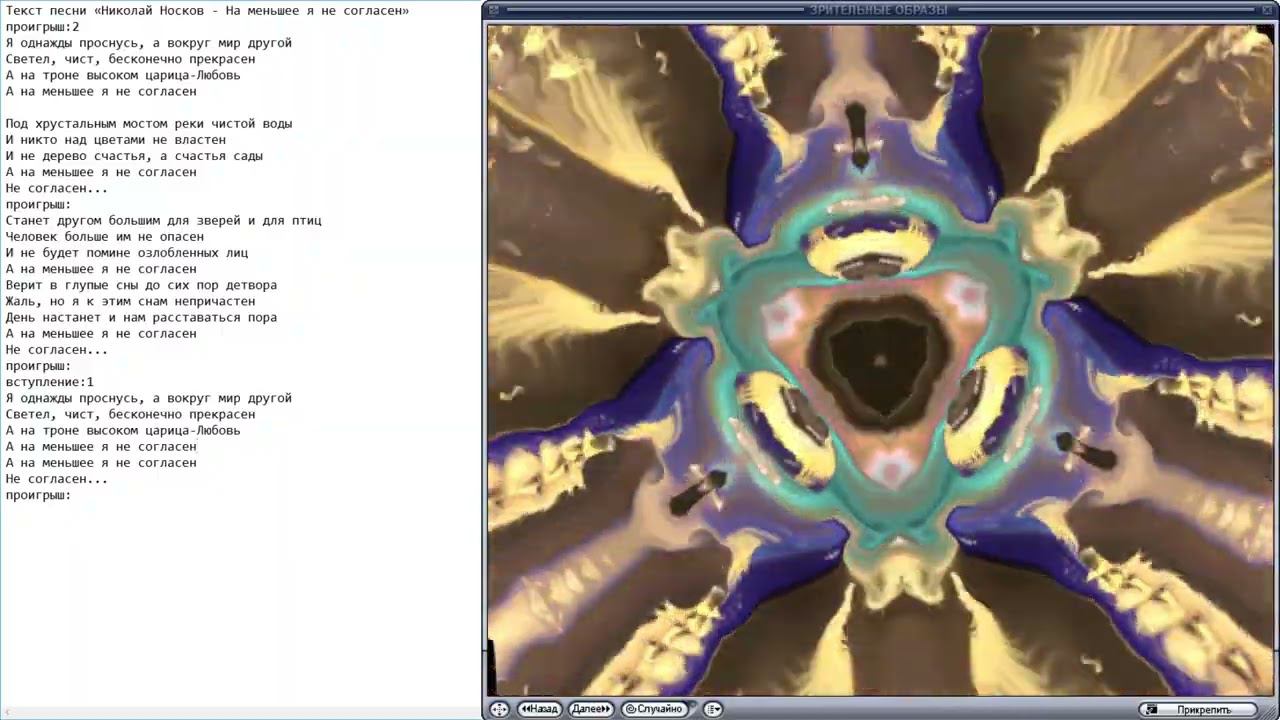This screenshot has height=720, width=1280.
Task: Click the fullscreen arrows icon in visualization toolbar
Action: coord(499,709)
